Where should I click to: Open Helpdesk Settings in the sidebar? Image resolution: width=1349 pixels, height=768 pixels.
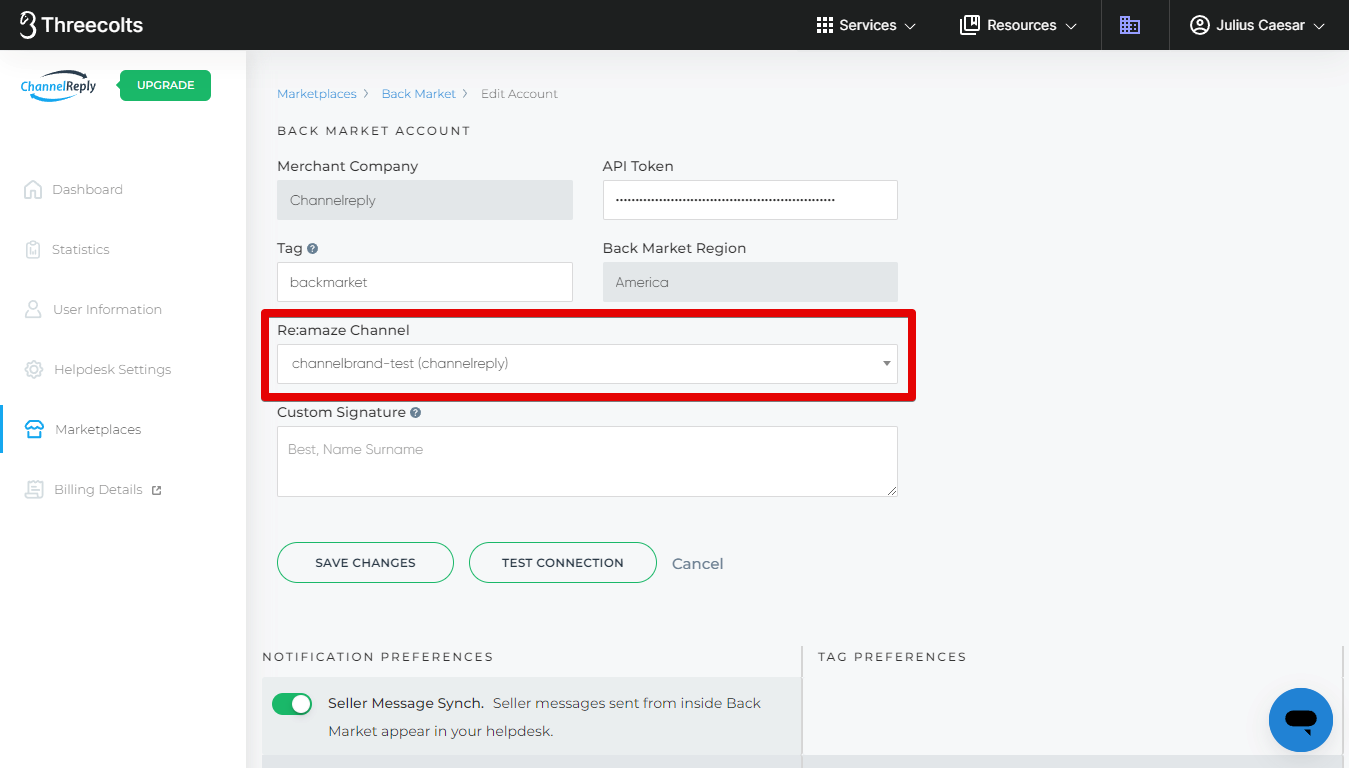(98, 369)
